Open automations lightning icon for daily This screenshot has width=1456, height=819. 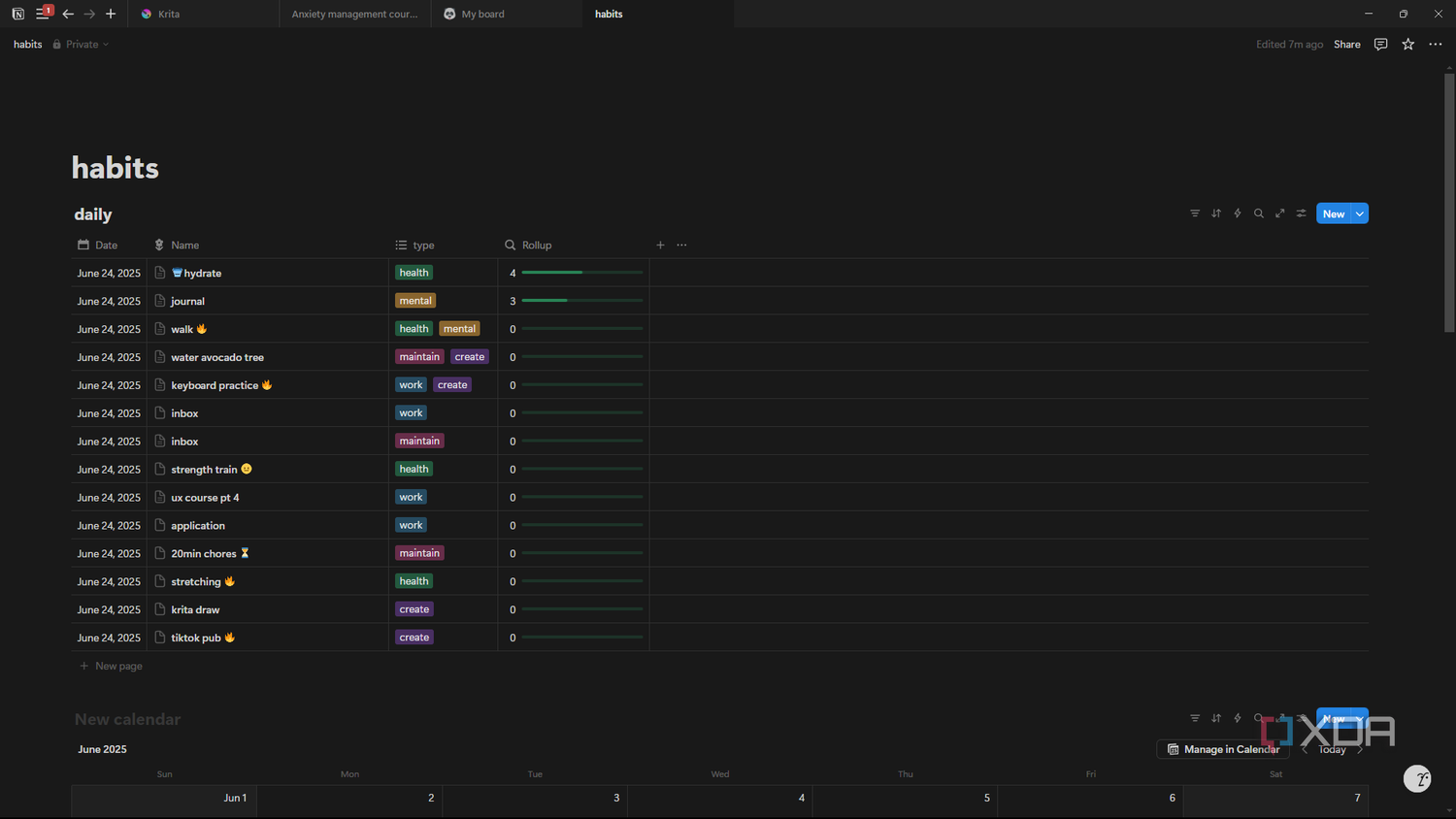click(x=1238, y=213)
